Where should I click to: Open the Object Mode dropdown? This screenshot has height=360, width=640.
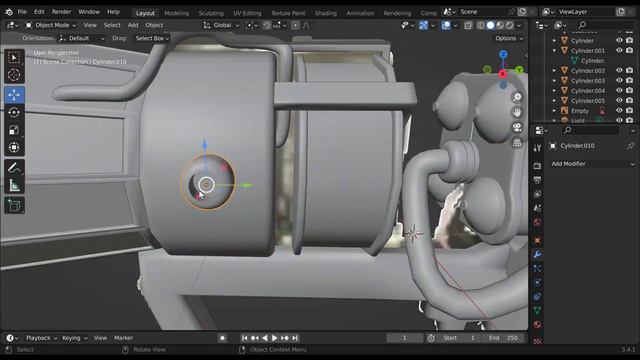pos(51,25)
